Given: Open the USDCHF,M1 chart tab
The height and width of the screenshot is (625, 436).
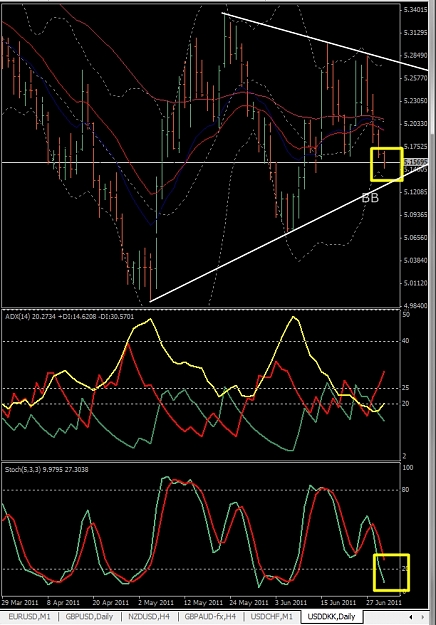Looking at the screenshot, I should (271, 616).
